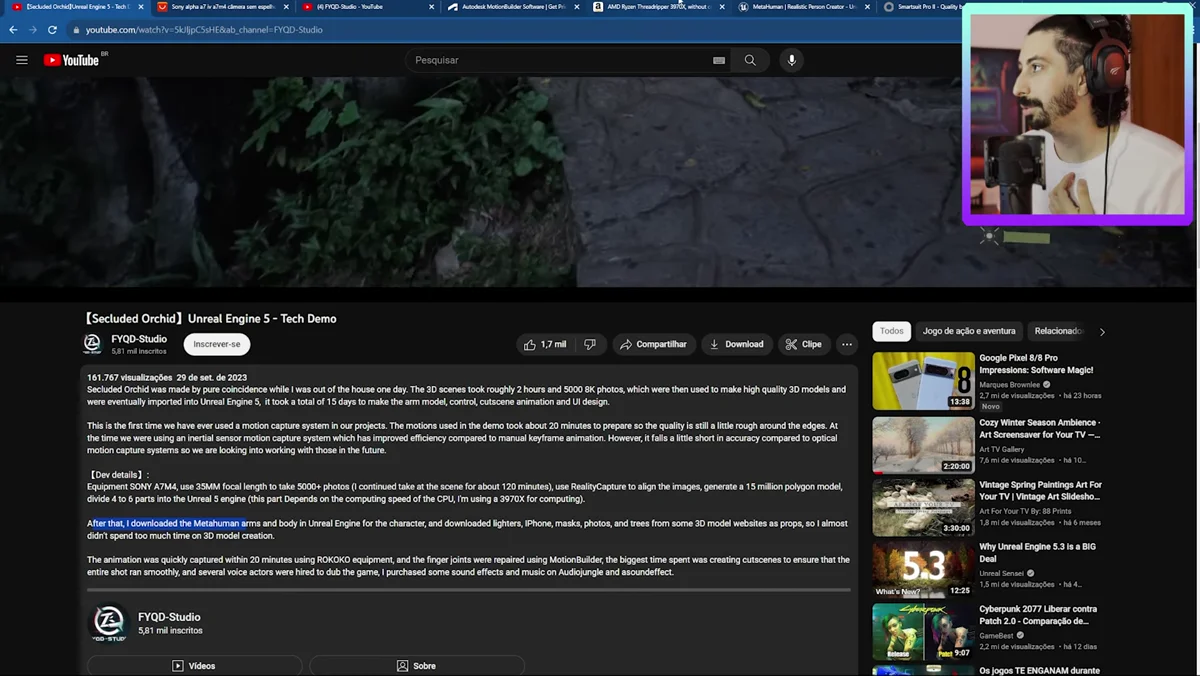Switch to Autodesk MotionBuilder Software tab
1200x676 pixels.
pos(513,7)
